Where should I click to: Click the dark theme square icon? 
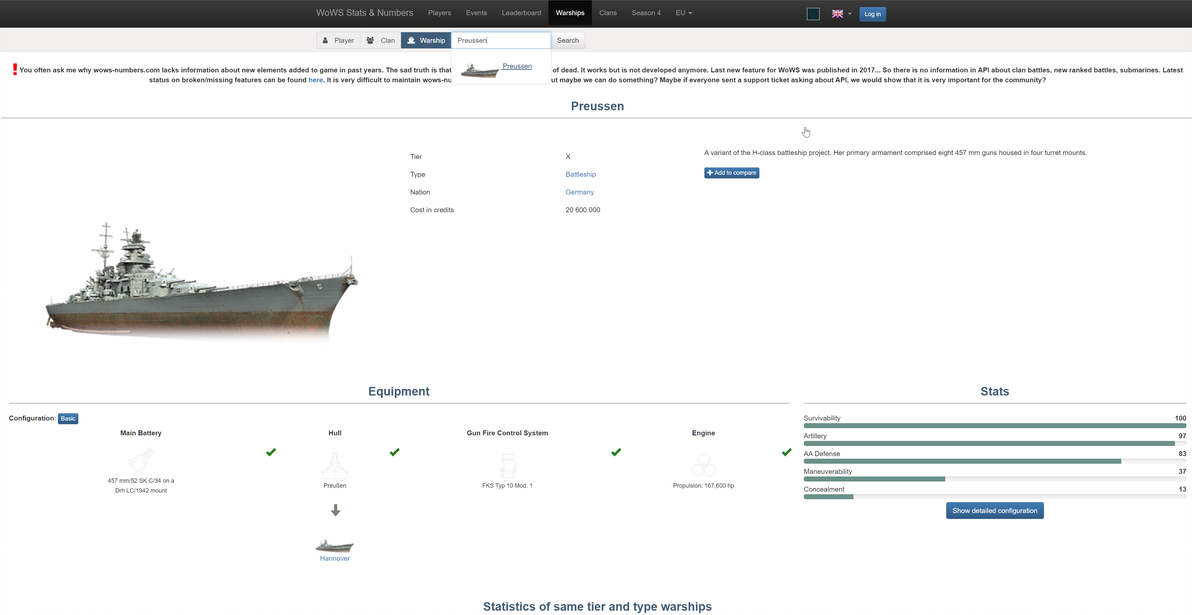[x=813, y=14]
